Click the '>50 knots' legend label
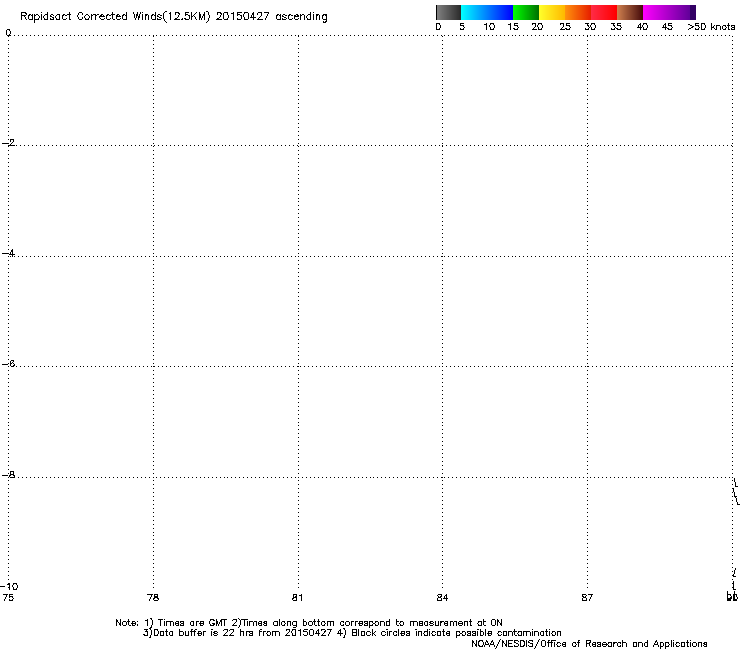Image resolution: width=740 pixels, height=650 pixels. [x=711, y=27]
